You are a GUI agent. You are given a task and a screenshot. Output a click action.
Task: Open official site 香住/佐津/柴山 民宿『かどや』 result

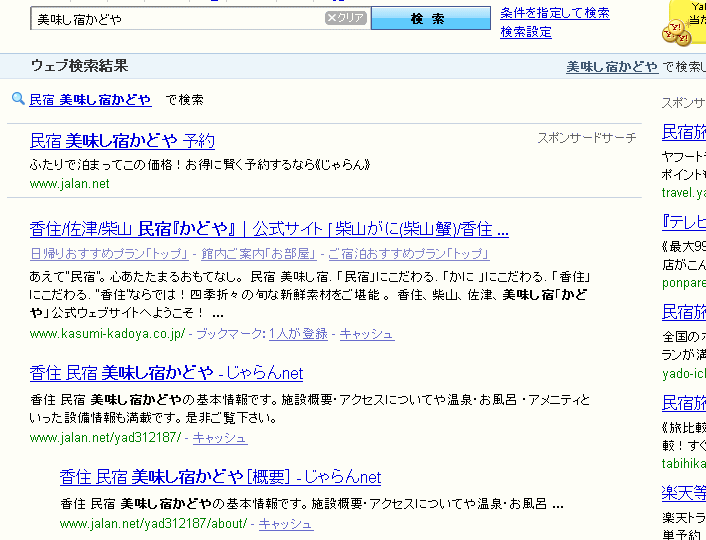pyautogui.click(x=269, y=229)
